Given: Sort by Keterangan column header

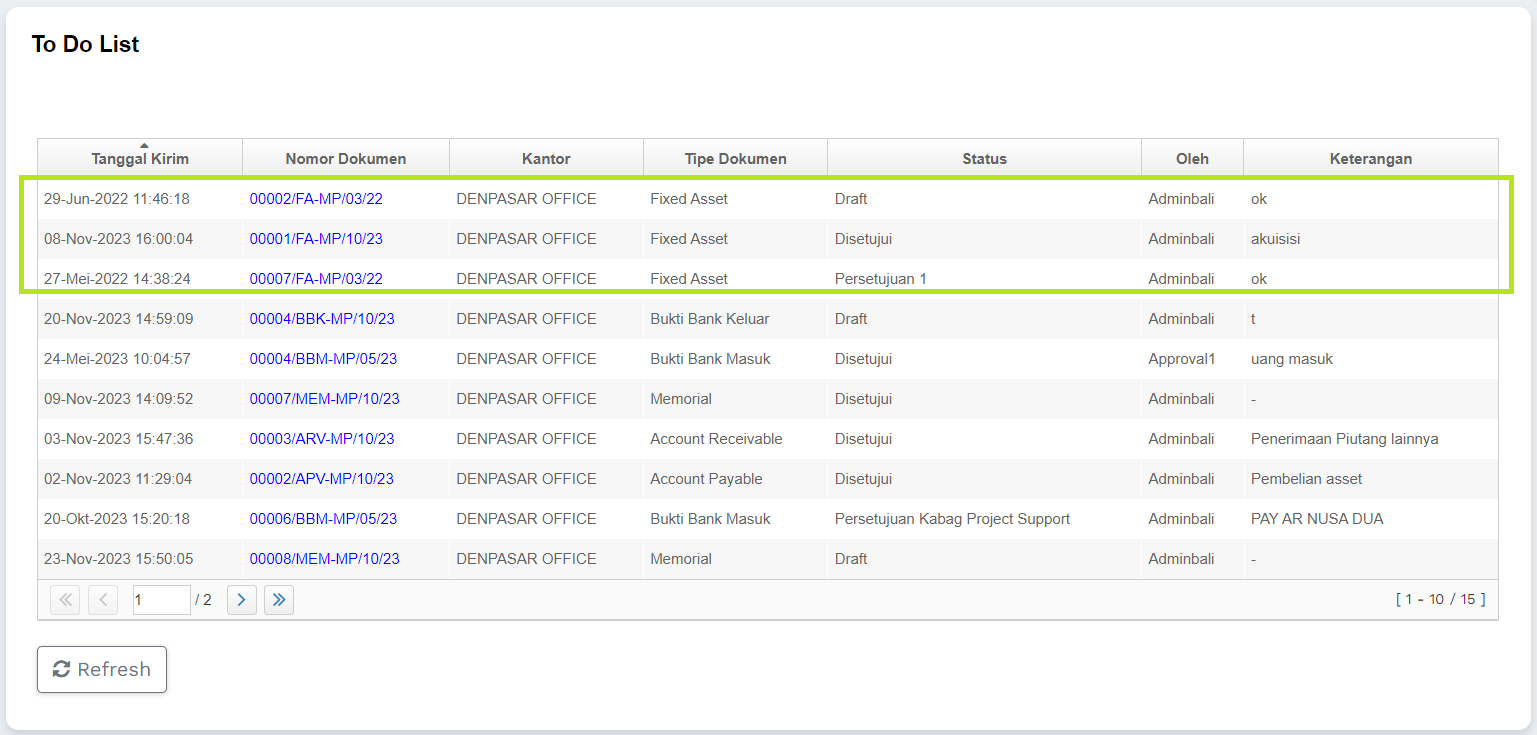Looking at the screenshot, I should (1370, 158).
